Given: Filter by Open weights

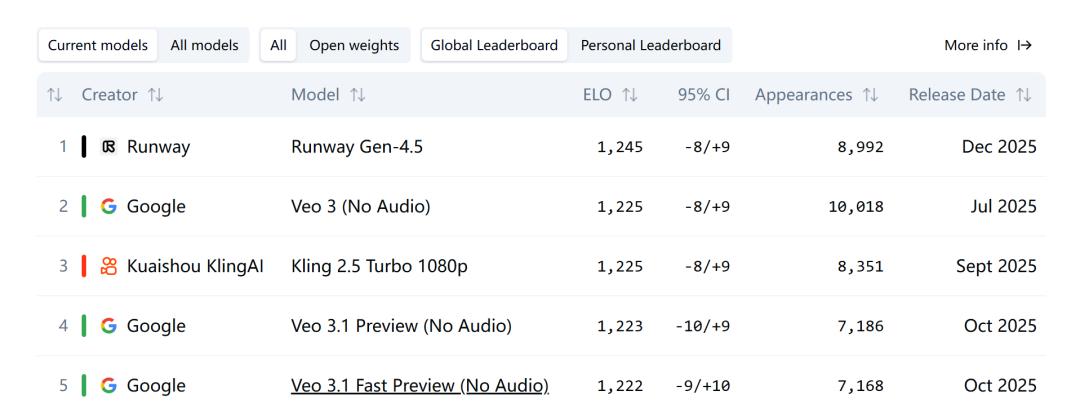Looking at the screenshot, I should coord(354,45).
